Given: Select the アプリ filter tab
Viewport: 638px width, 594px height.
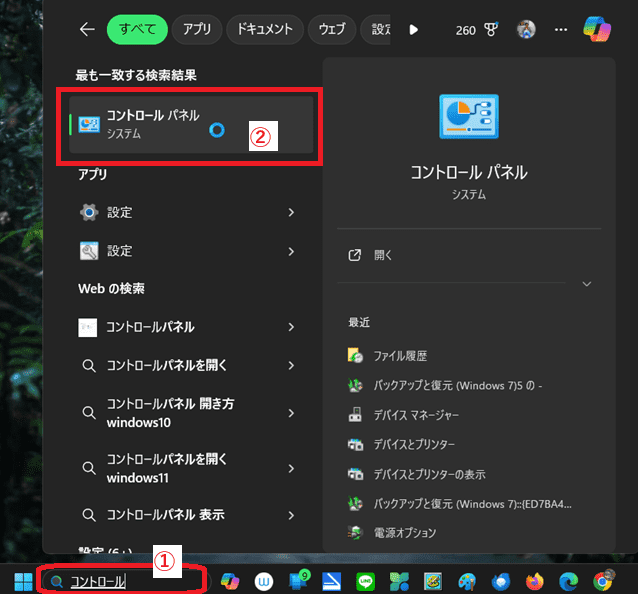Looking at the screenshot, I should [x=197, y=30].
